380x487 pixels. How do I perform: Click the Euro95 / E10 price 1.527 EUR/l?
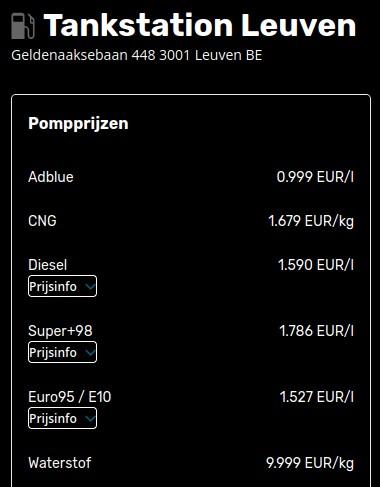(x=316, y=397)
